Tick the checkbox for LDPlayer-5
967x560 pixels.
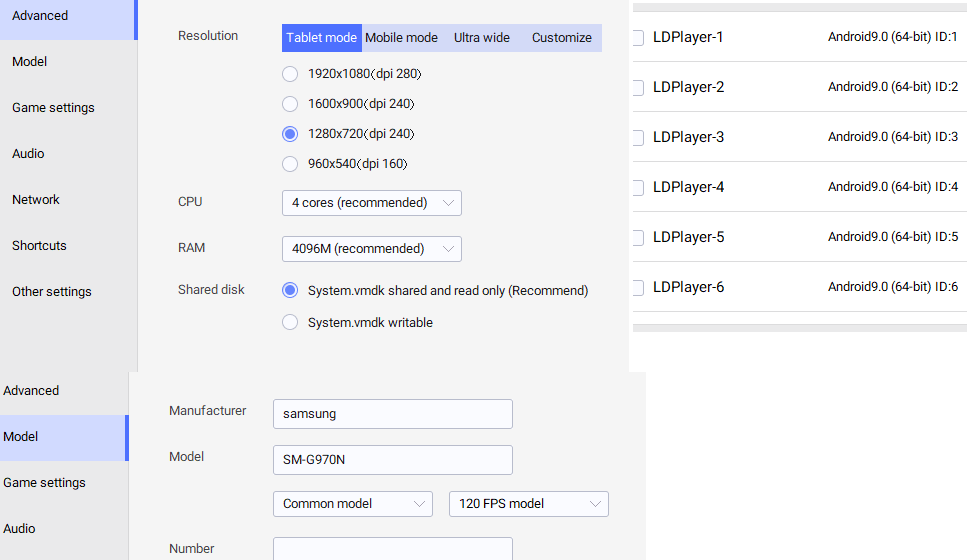[638, 237]
